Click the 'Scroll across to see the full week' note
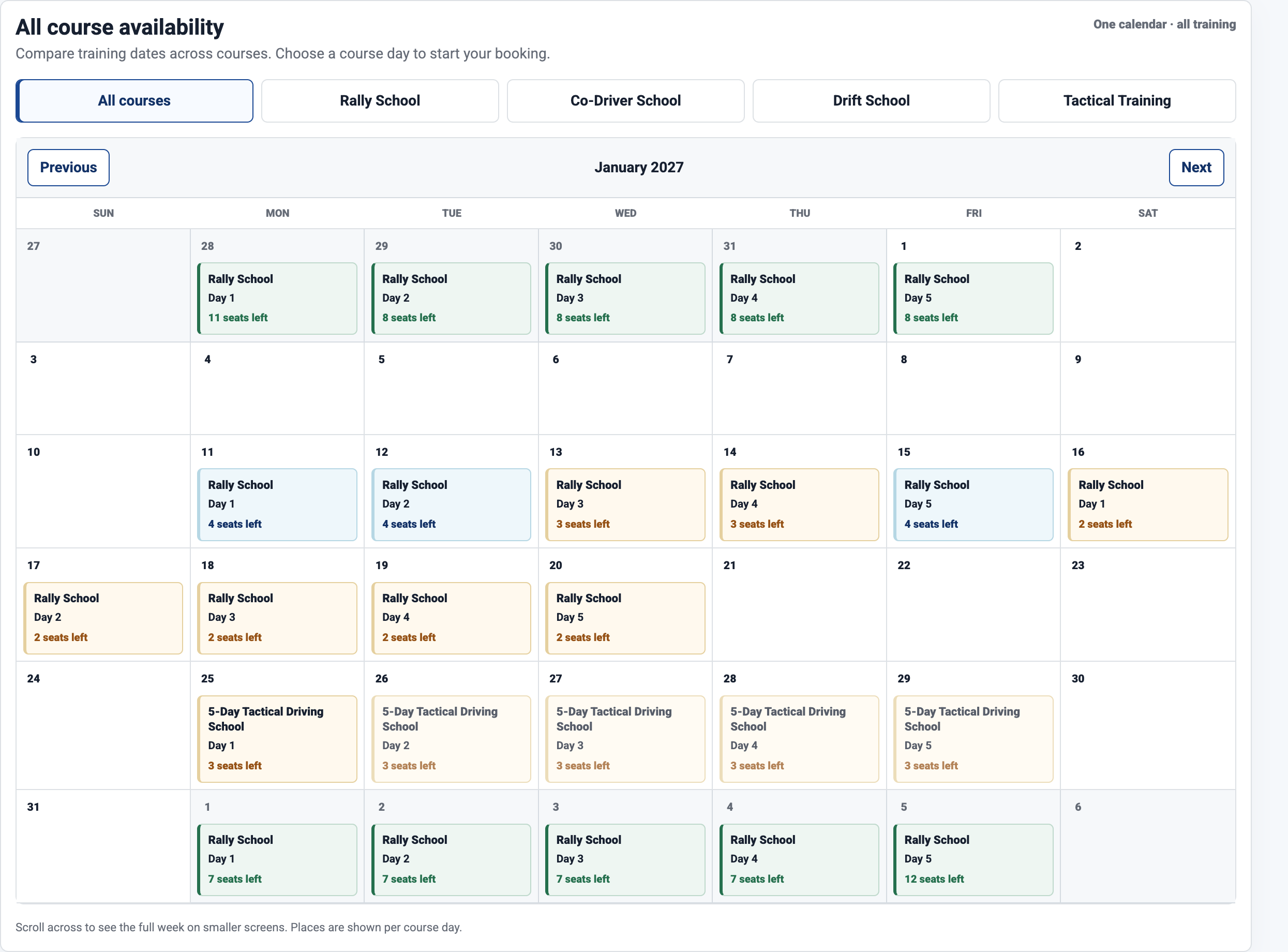The height and width of the screenshot is (952, 1288). [x=238, y=927]
